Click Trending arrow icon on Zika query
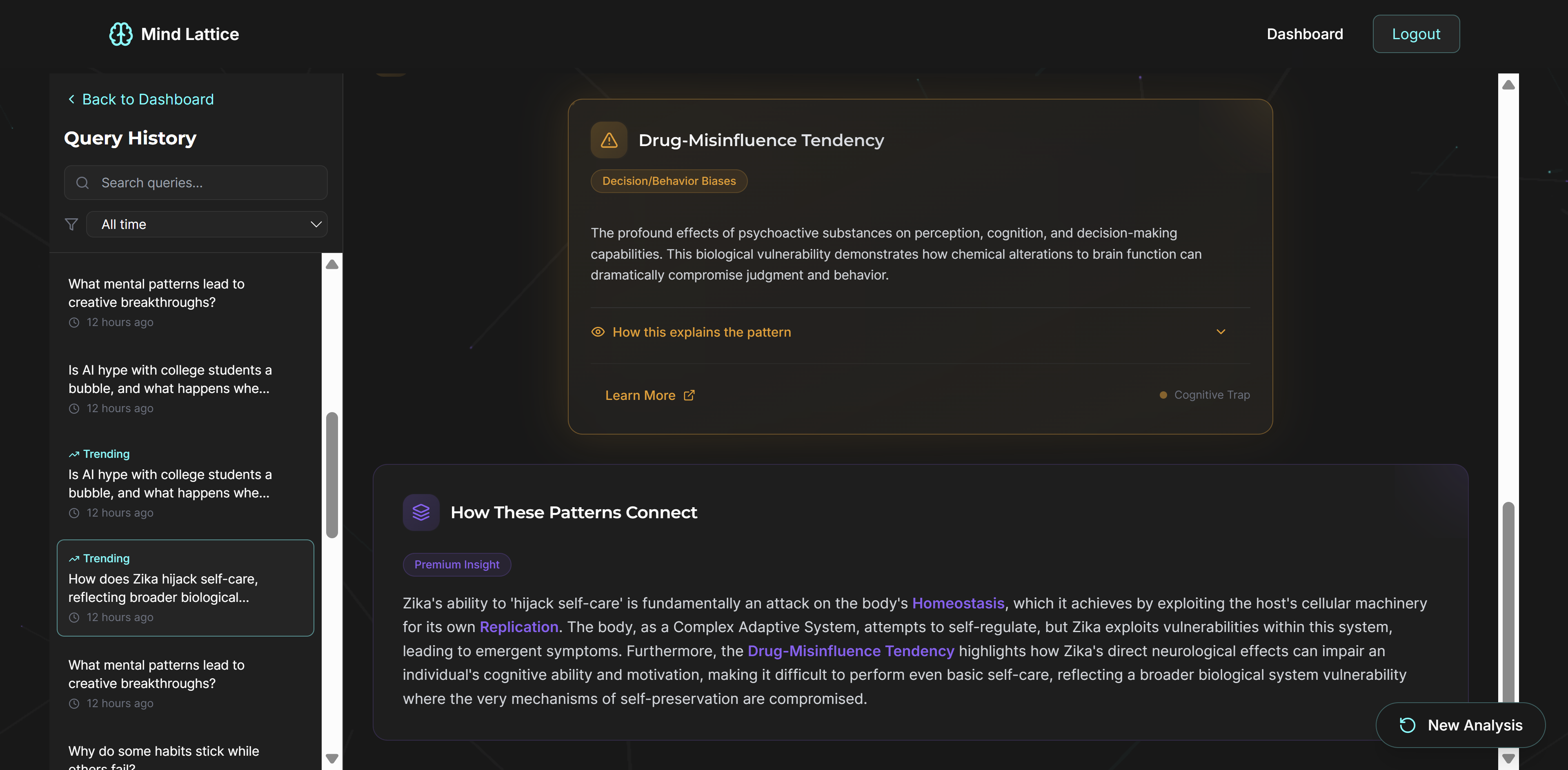This screenshot has height=770, width=1568. pos(73,558)
